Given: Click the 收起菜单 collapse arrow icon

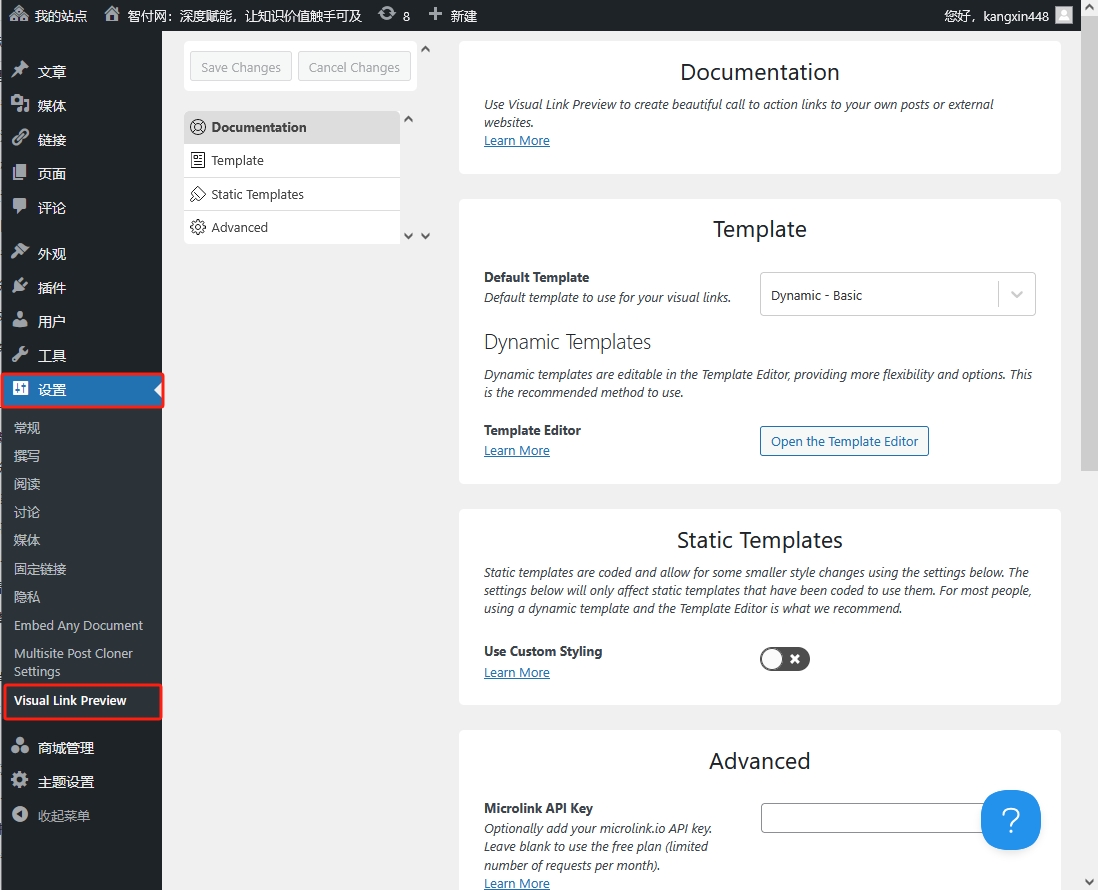Looking at the screenshot, I should pos(20,814).
